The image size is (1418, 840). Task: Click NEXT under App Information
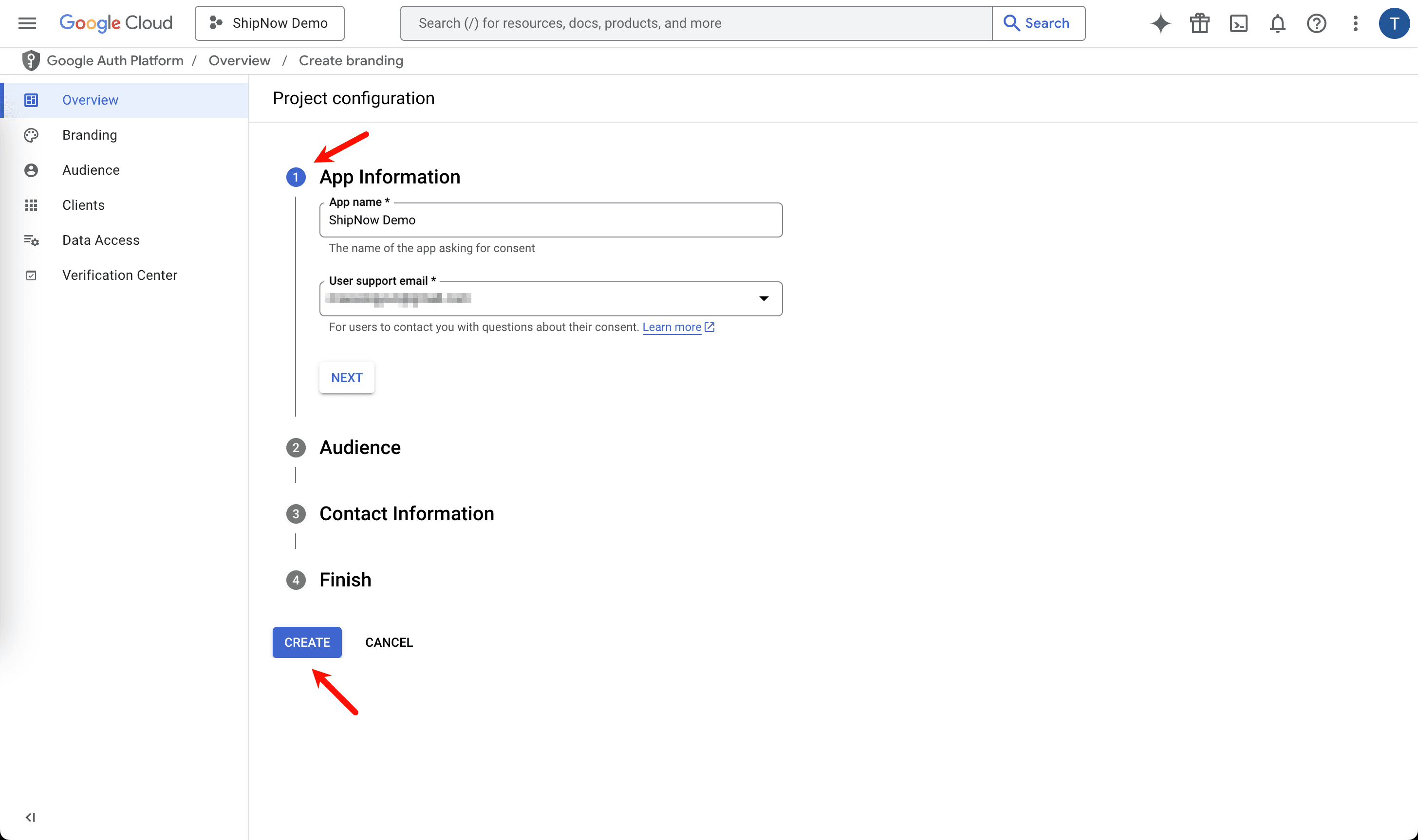click(x=347, y=377)
